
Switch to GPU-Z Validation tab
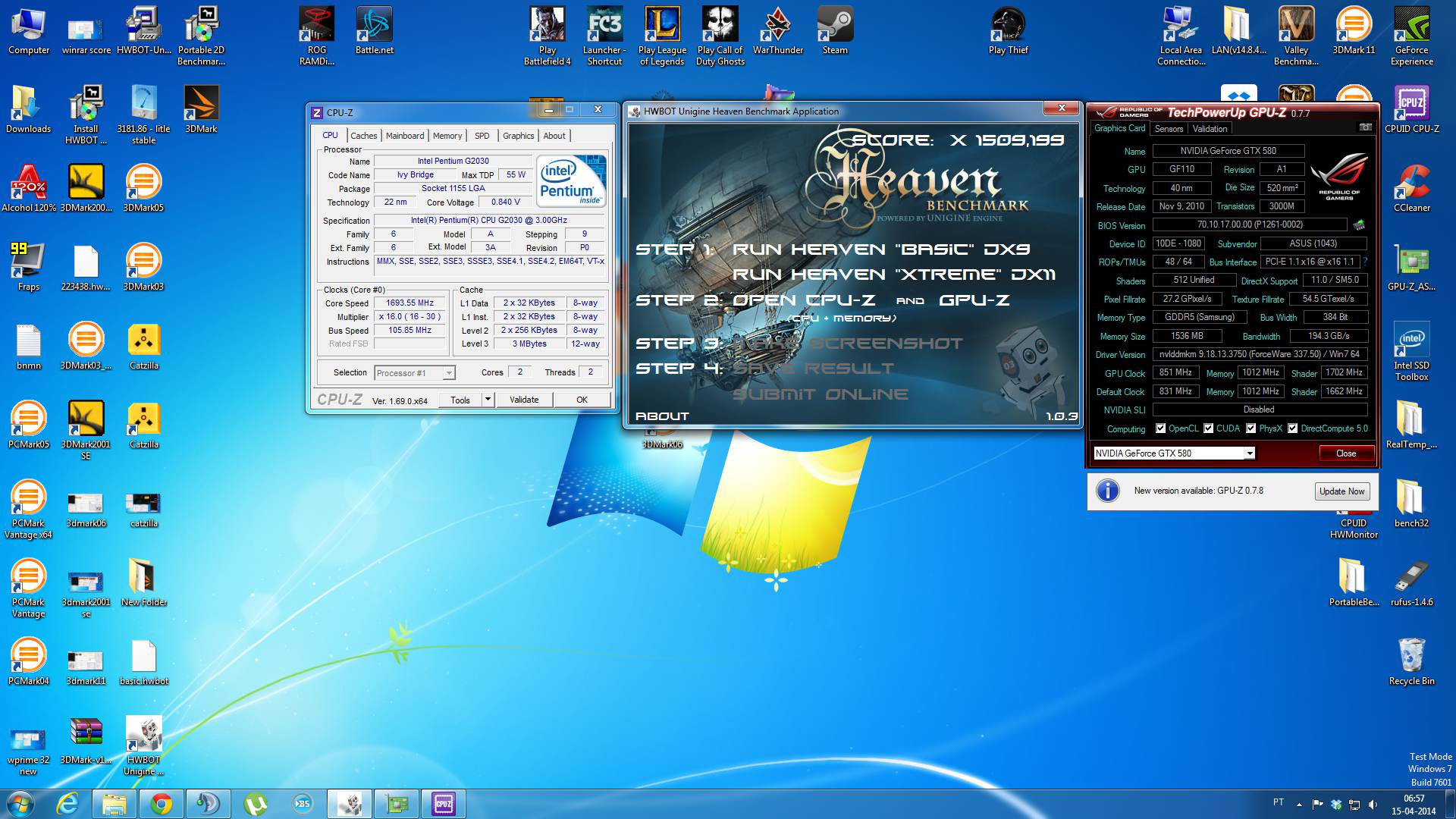point(1210,129)
